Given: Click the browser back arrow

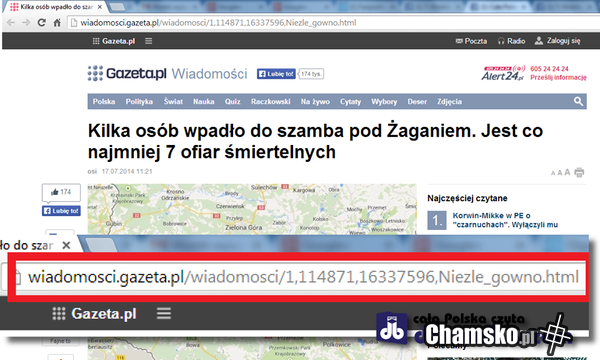Looking at the screenshot, I should (11, 23).
